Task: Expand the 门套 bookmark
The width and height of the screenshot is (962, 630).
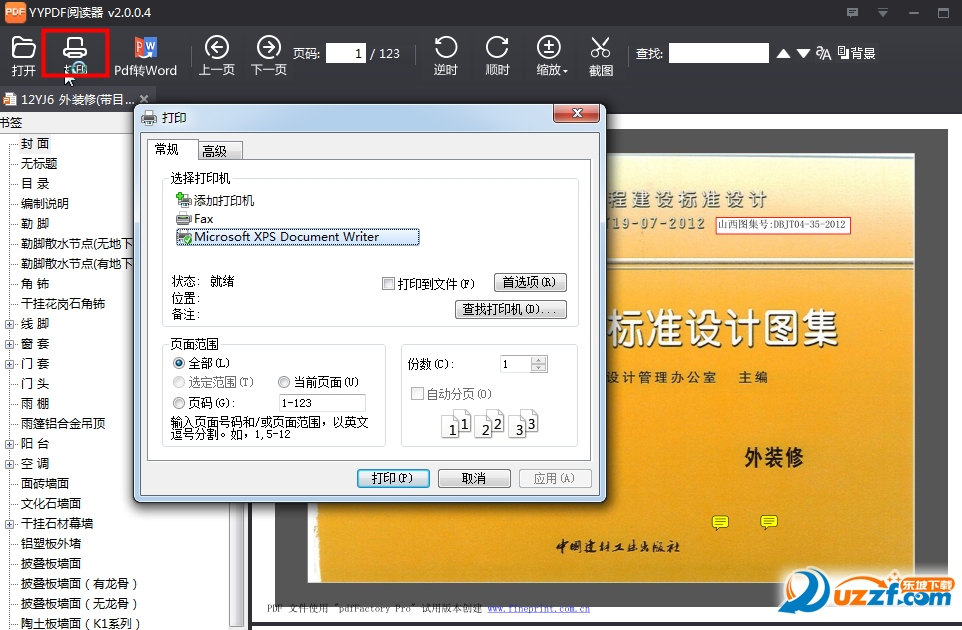Action: point(9,364)
